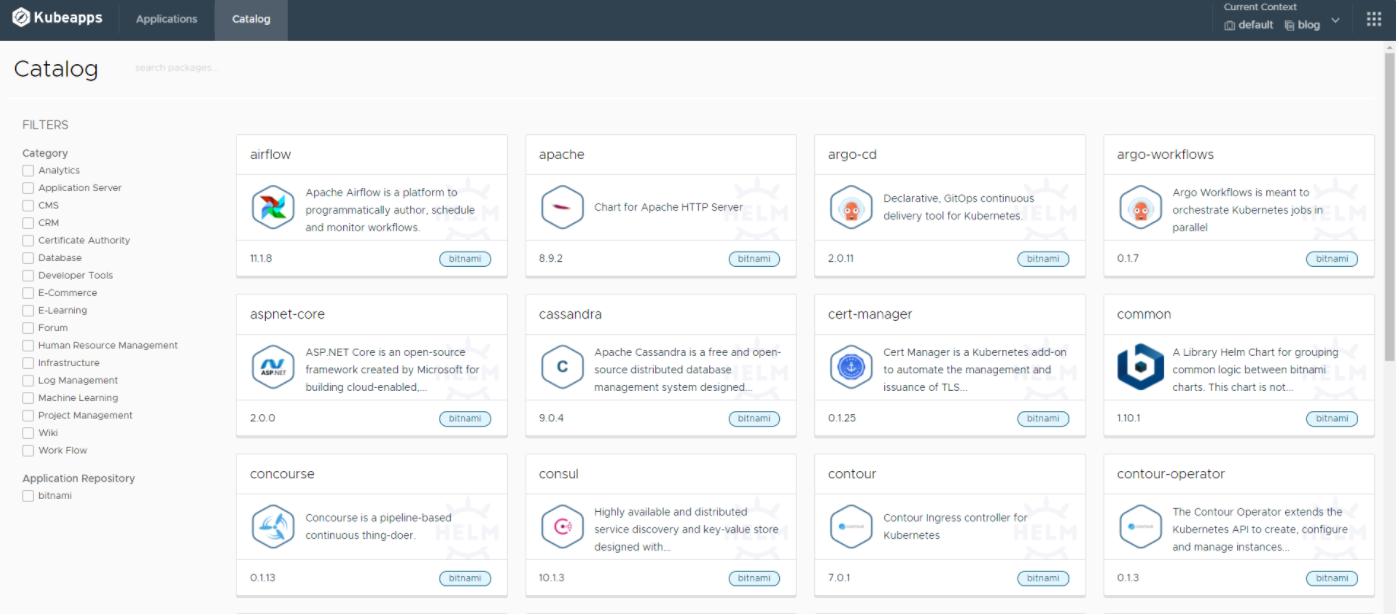
Task: Switch to the Applications tab
Action: click(167, 19)
